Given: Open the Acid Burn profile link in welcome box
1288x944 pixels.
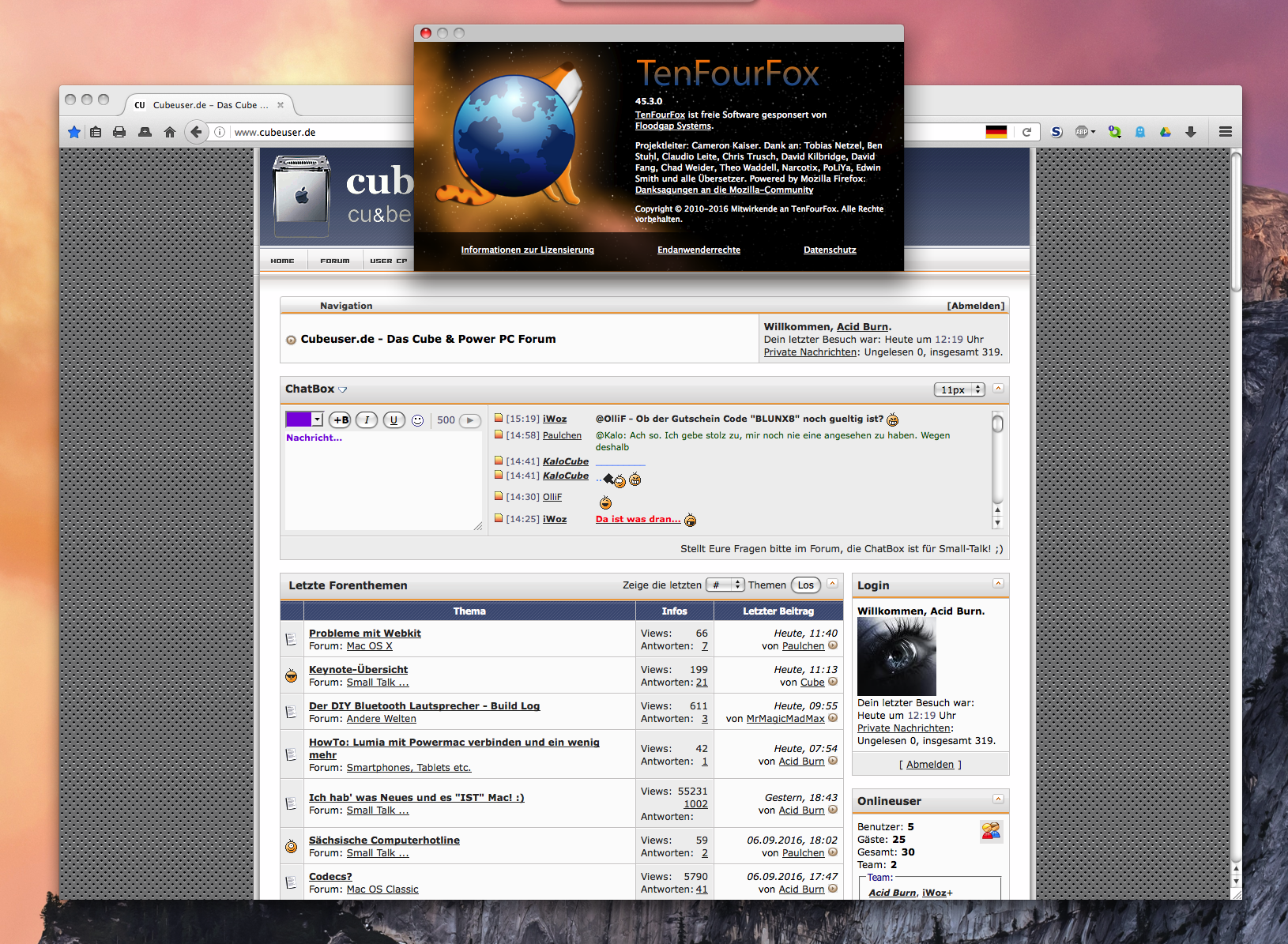Looking at the screenshot, I should coord(862,327).
